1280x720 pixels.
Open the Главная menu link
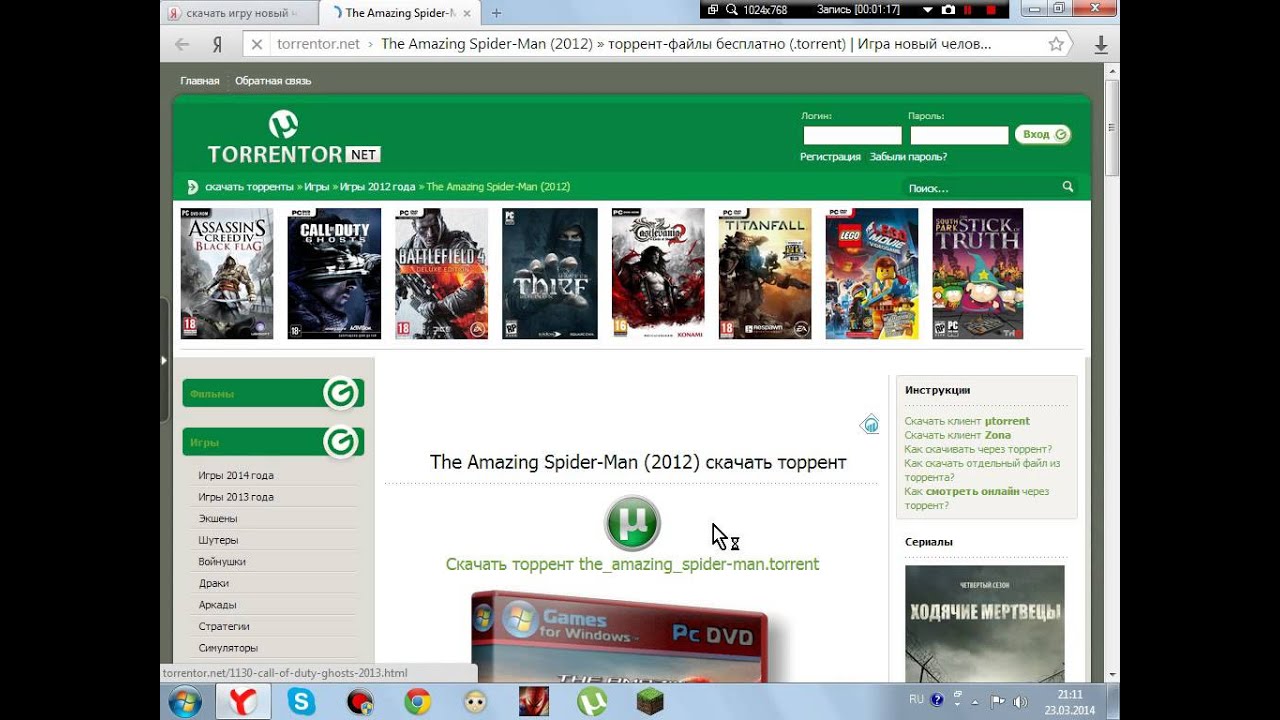200,81
